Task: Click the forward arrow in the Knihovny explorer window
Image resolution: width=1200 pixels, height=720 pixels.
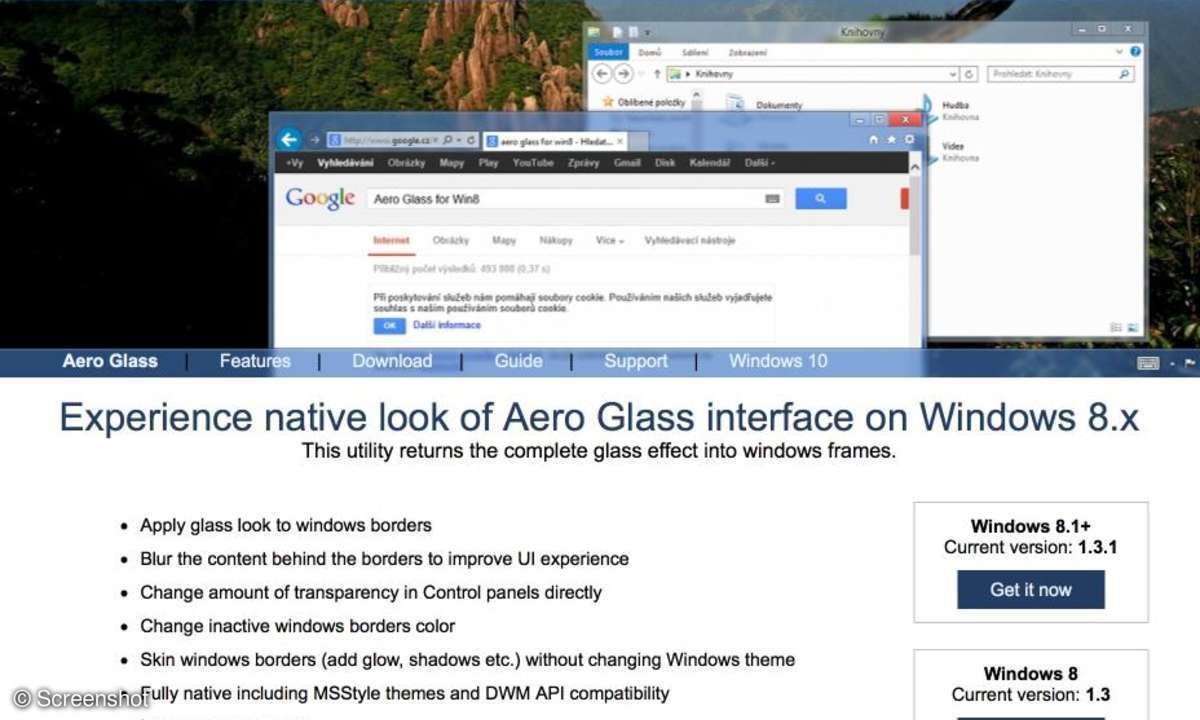Action: (624, 74)
